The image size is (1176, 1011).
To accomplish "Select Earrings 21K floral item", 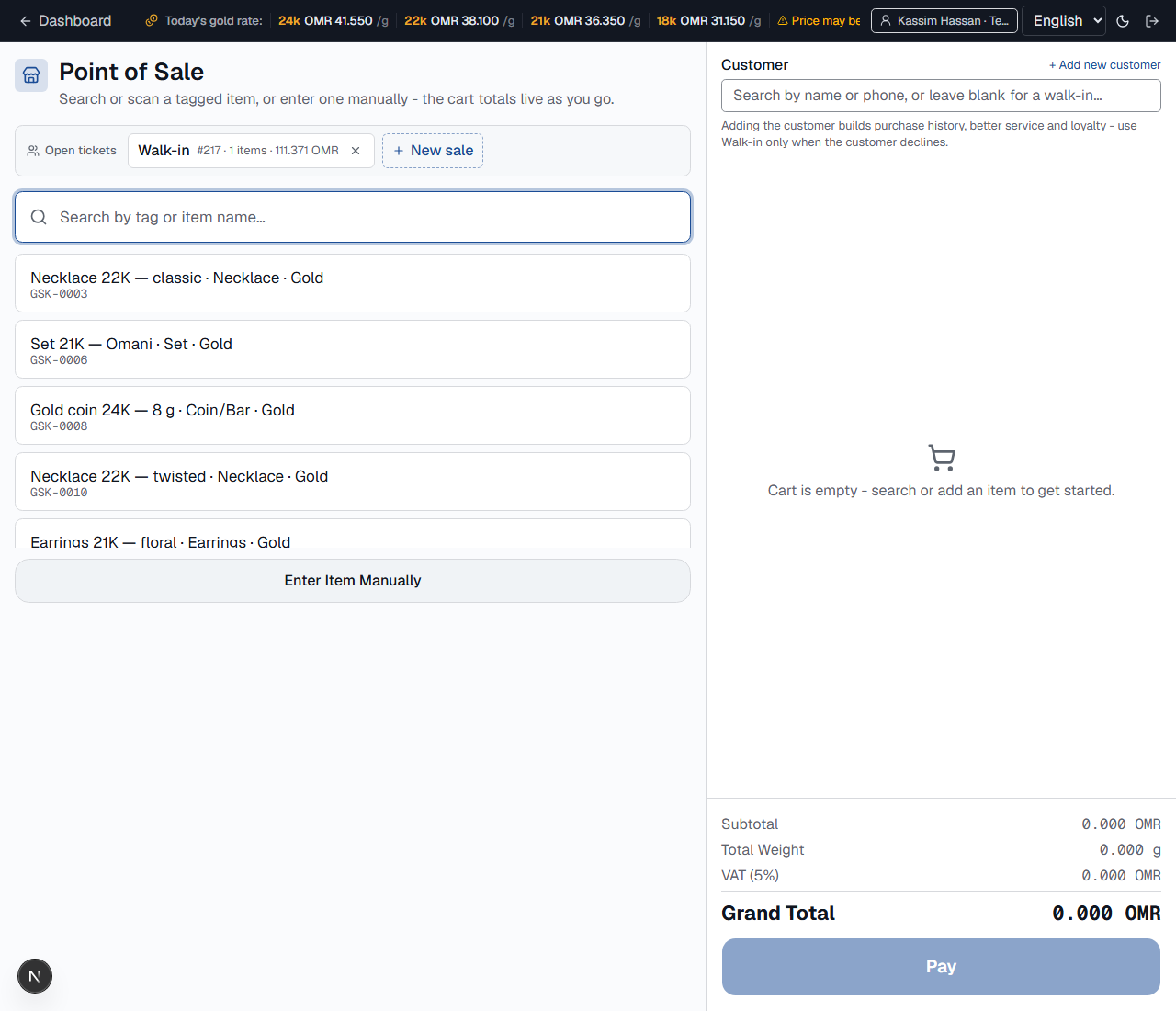I will coord(353,534).
